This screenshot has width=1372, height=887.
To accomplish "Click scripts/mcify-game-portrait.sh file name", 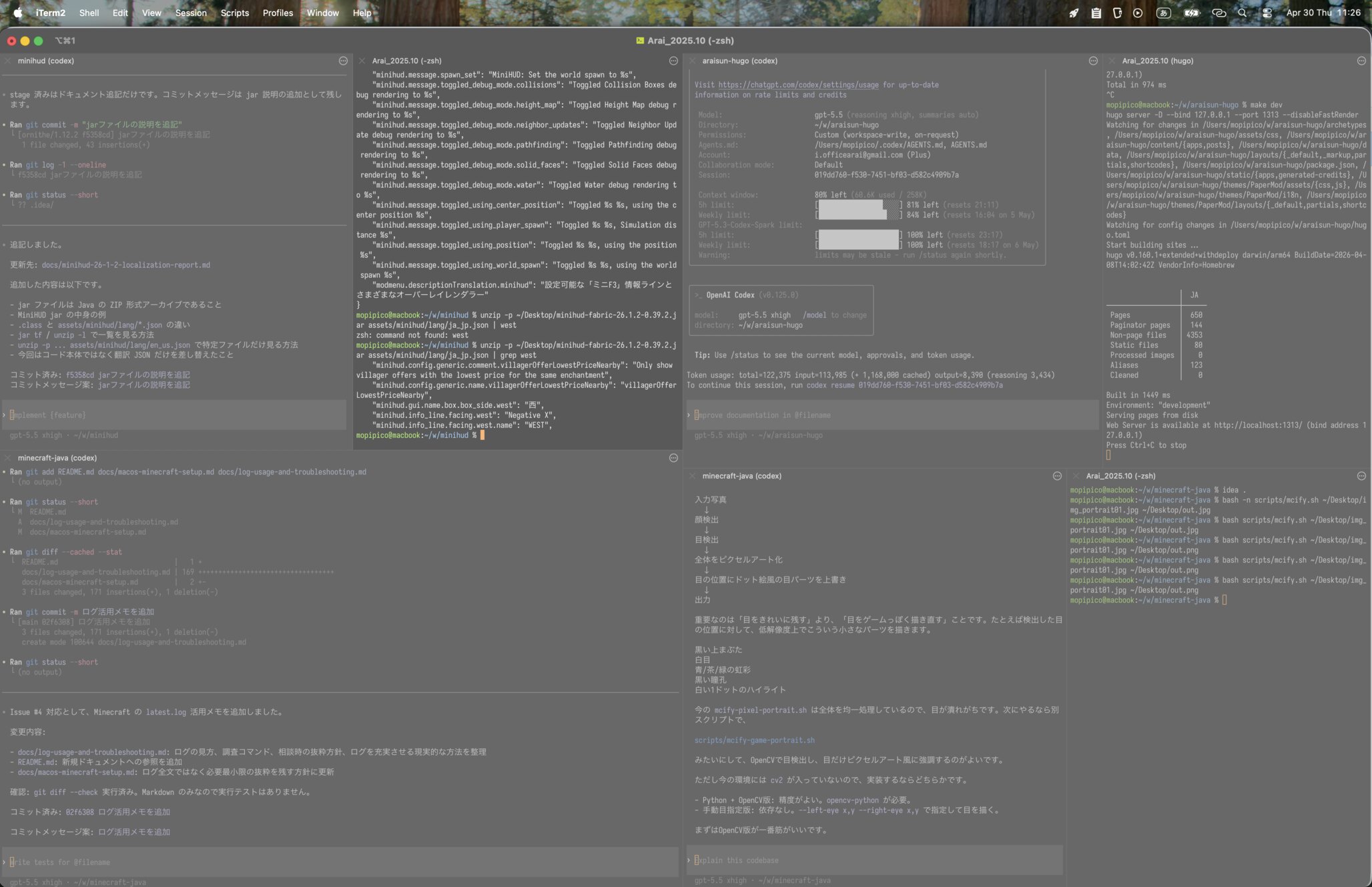I will (x=754, y=740).
